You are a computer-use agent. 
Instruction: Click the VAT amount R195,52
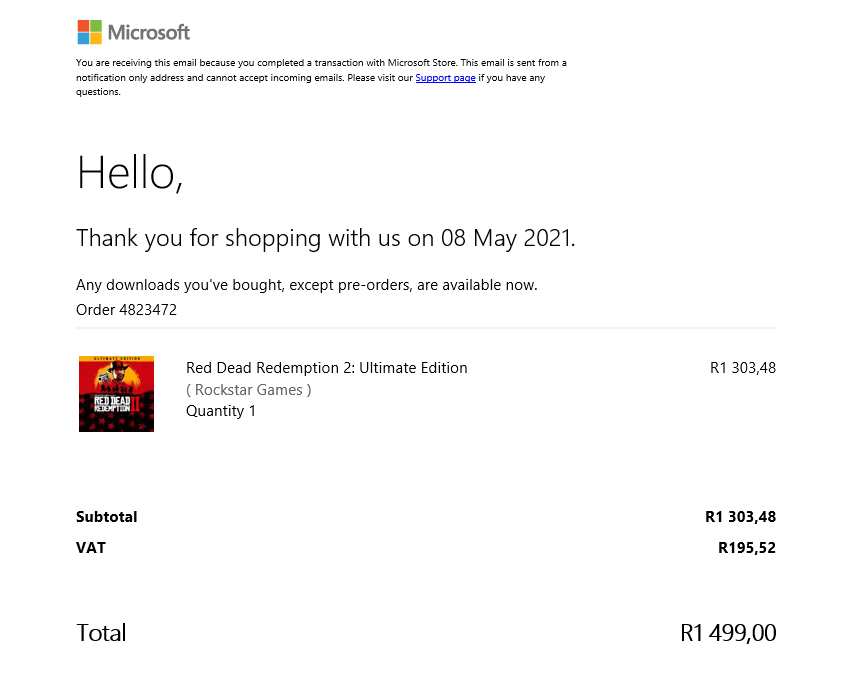point(747,548)
